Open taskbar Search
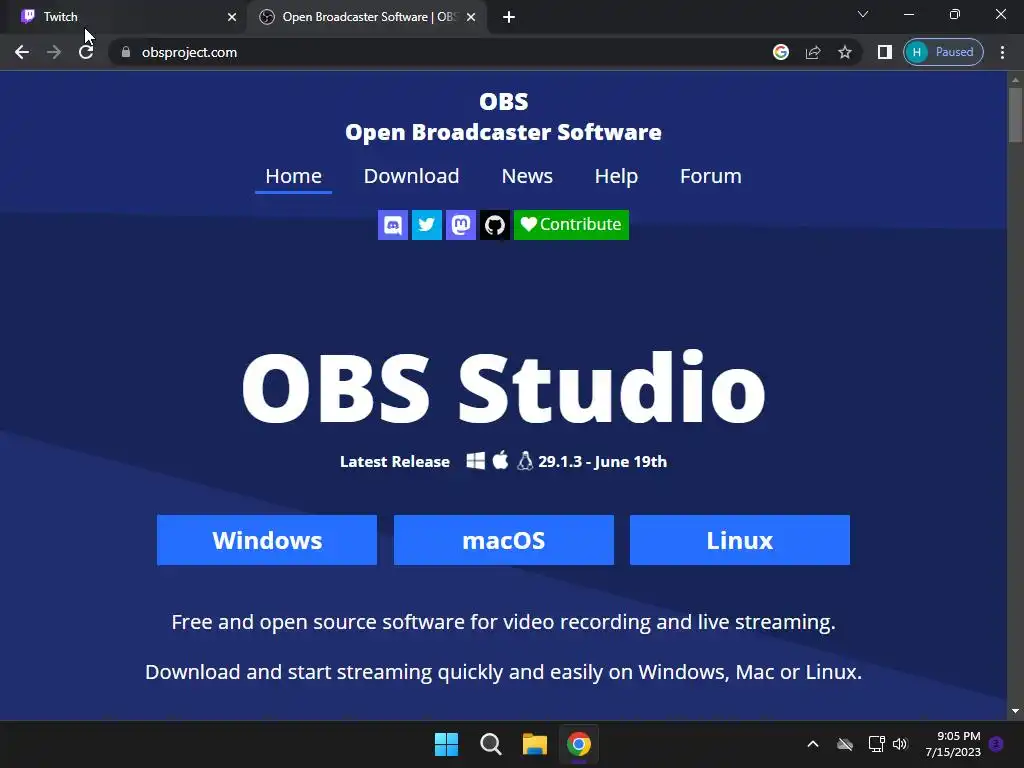Screen dimensions: 1024x768 click(490, 744)
